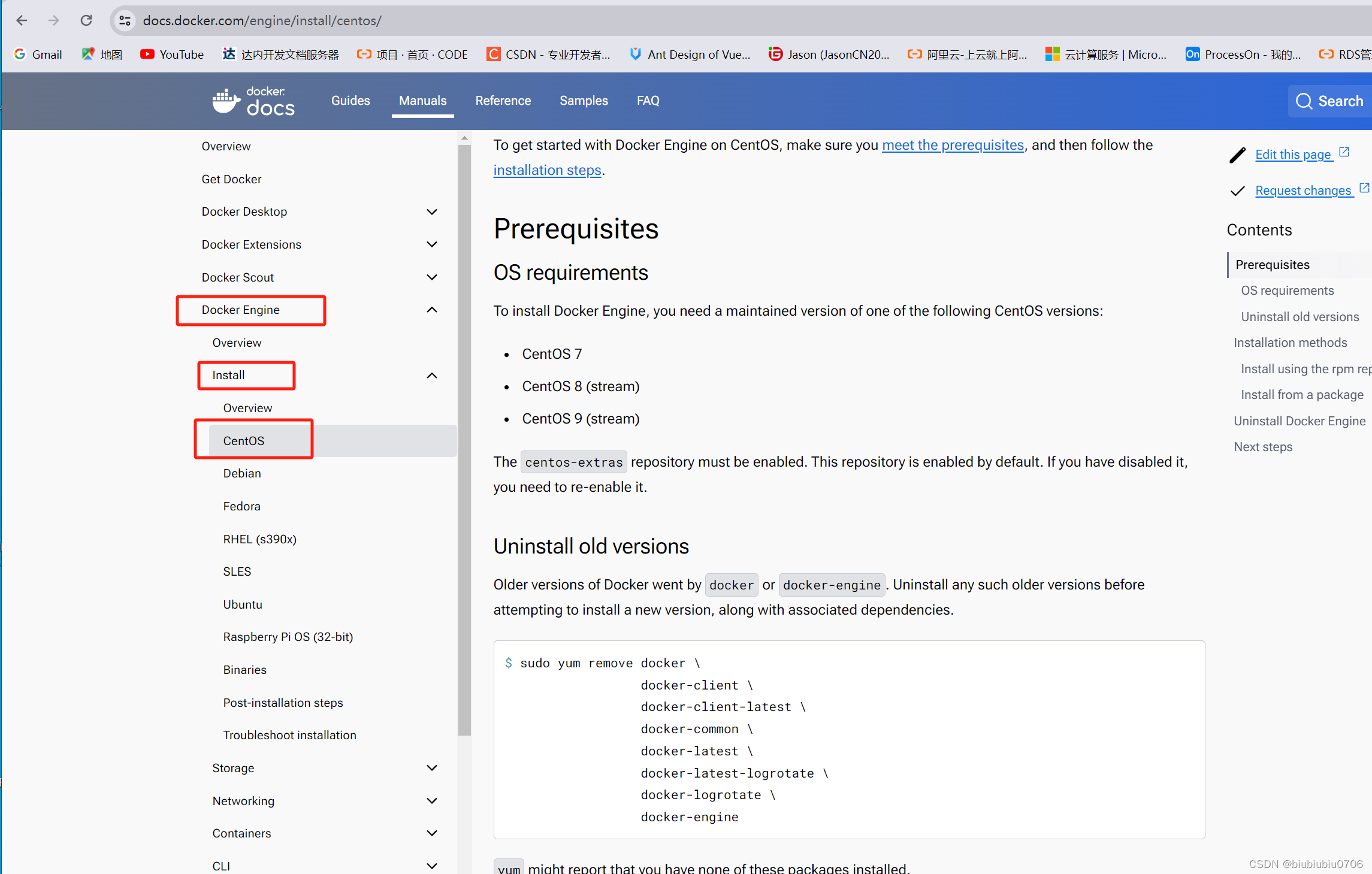Expand the Docker Extensions section chevron
1372x874 pixels.
click(x=432, y=244)
